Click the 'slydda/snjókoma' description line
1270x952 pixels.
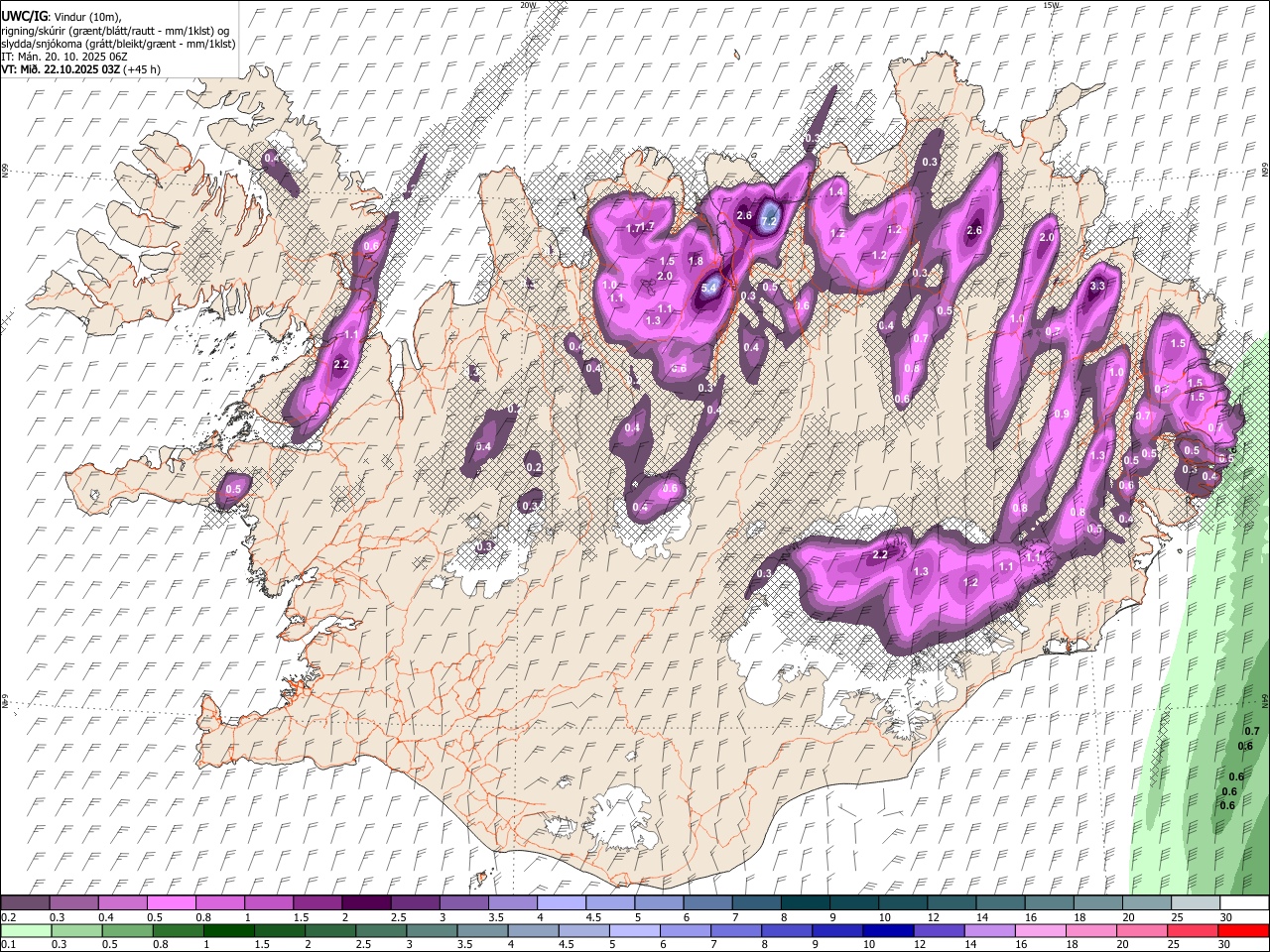[x=118, y=44]
